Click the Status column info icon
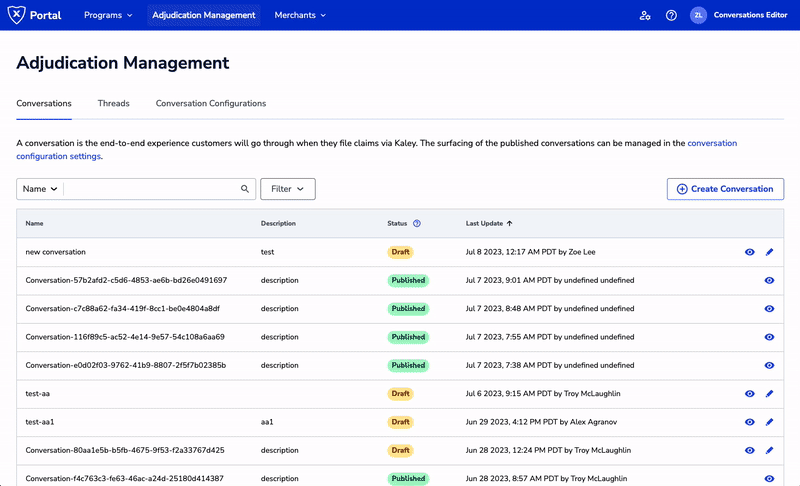This screenshot has width=800, height=486. (417, 224)
